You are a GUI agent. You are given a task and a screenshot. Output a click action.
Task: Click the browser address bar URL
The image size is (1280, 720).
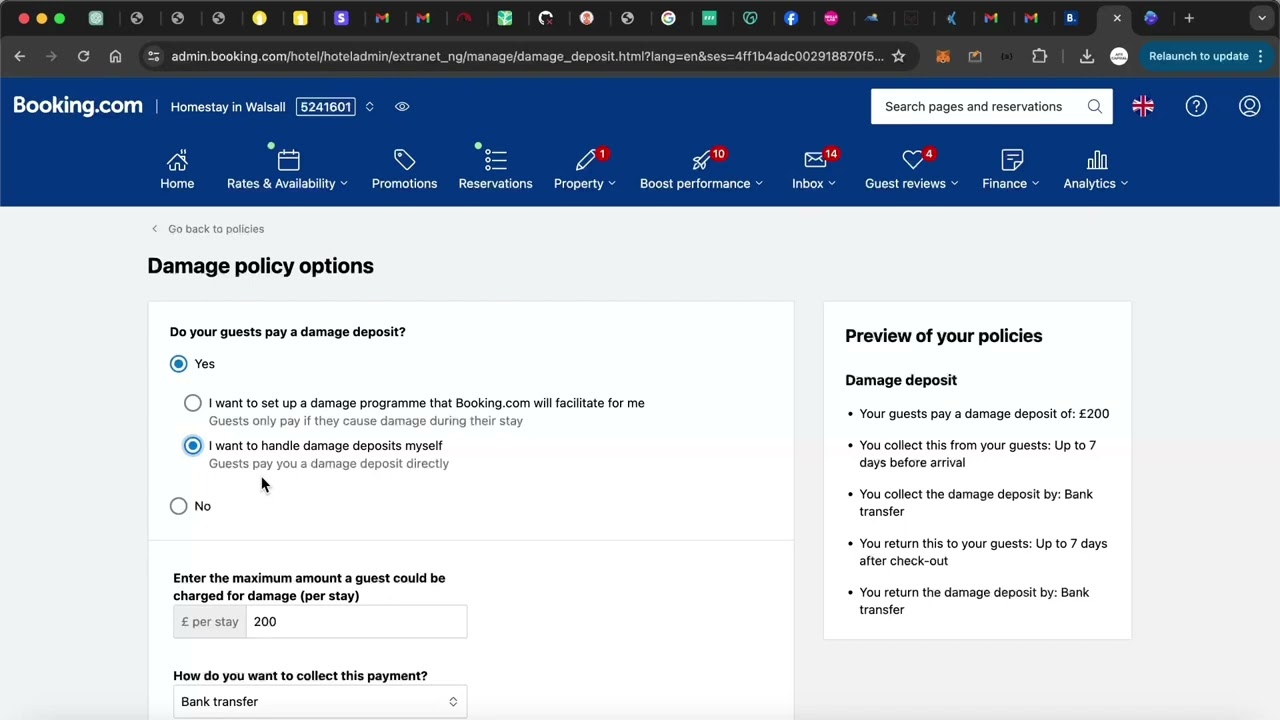coord(527,56)
